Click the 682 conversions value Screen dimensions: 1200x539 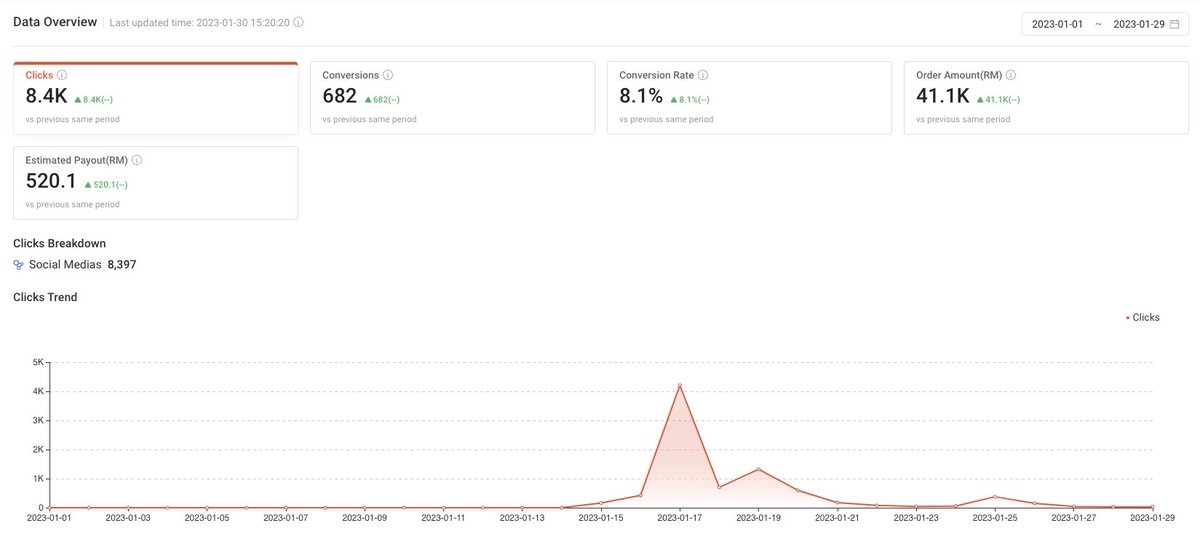340,96
